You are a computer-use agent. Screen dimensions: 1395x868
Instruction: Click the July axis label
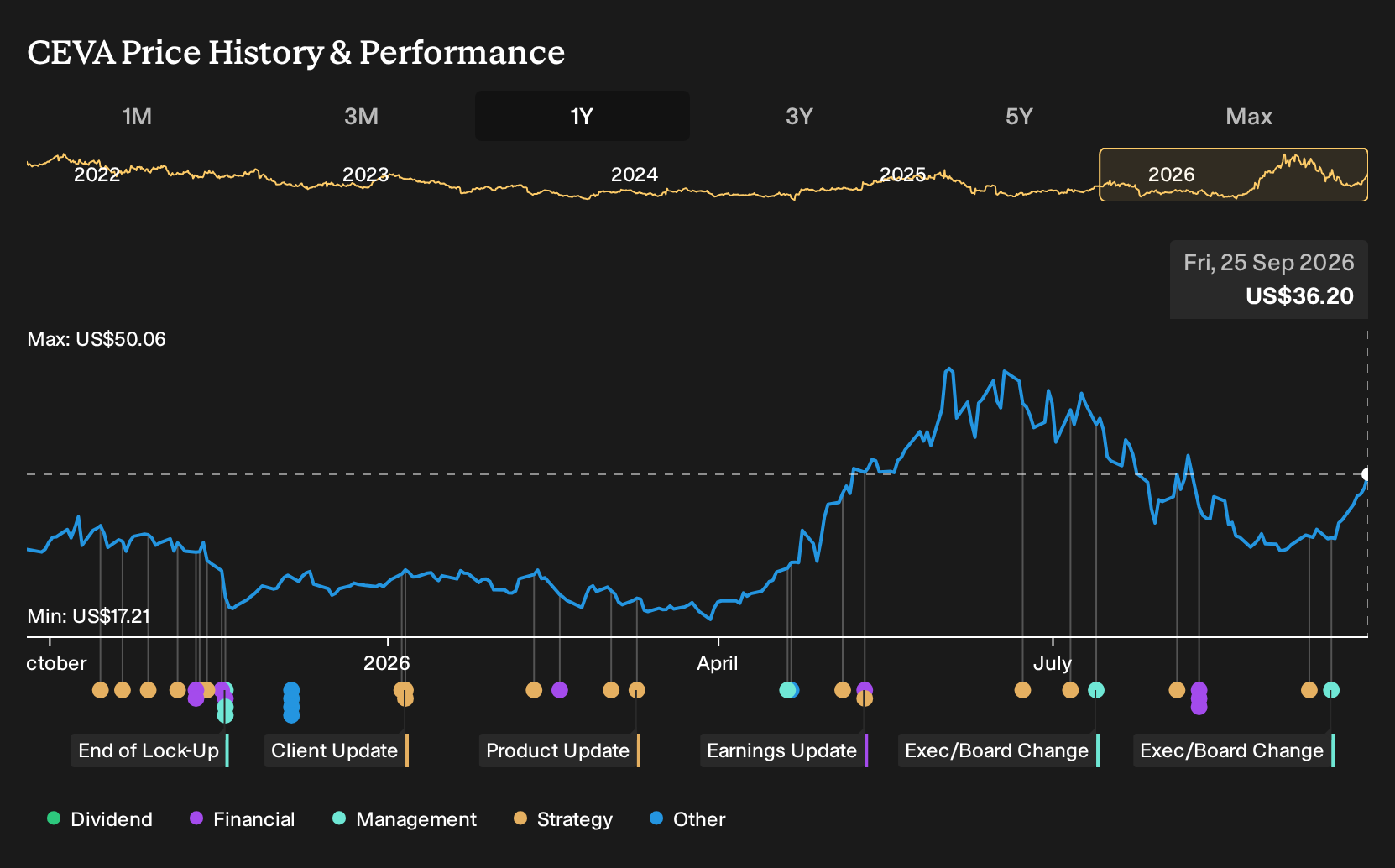1053,663
